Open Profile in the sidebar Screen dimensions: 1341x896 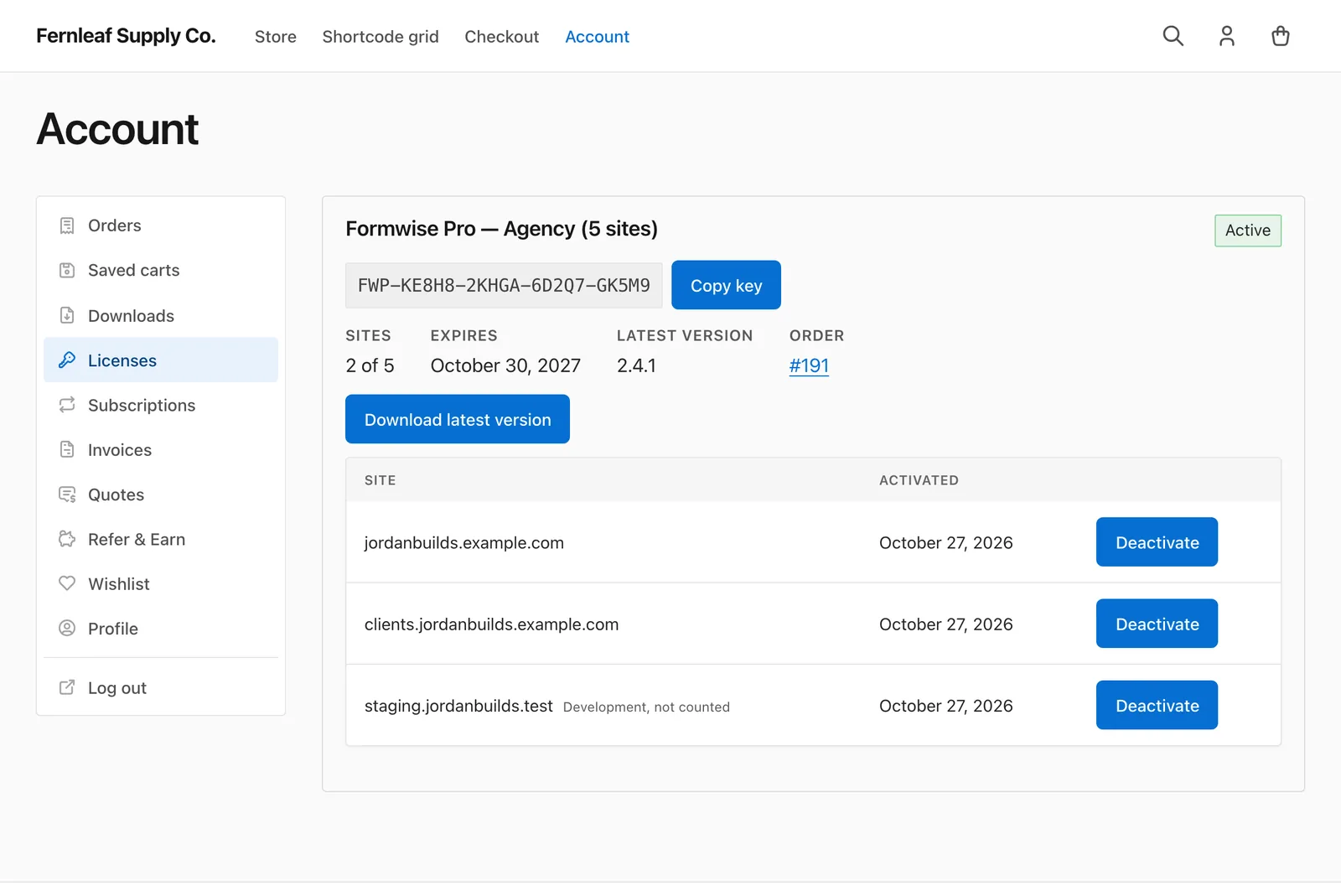[161, 628]
